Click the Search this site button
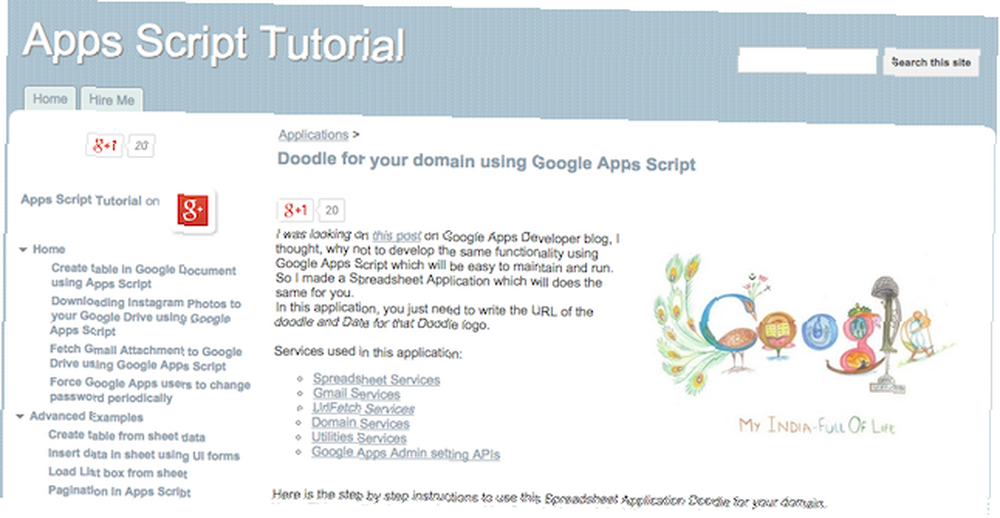Viewport: 1000px width, 518px height. coord(931,63)
